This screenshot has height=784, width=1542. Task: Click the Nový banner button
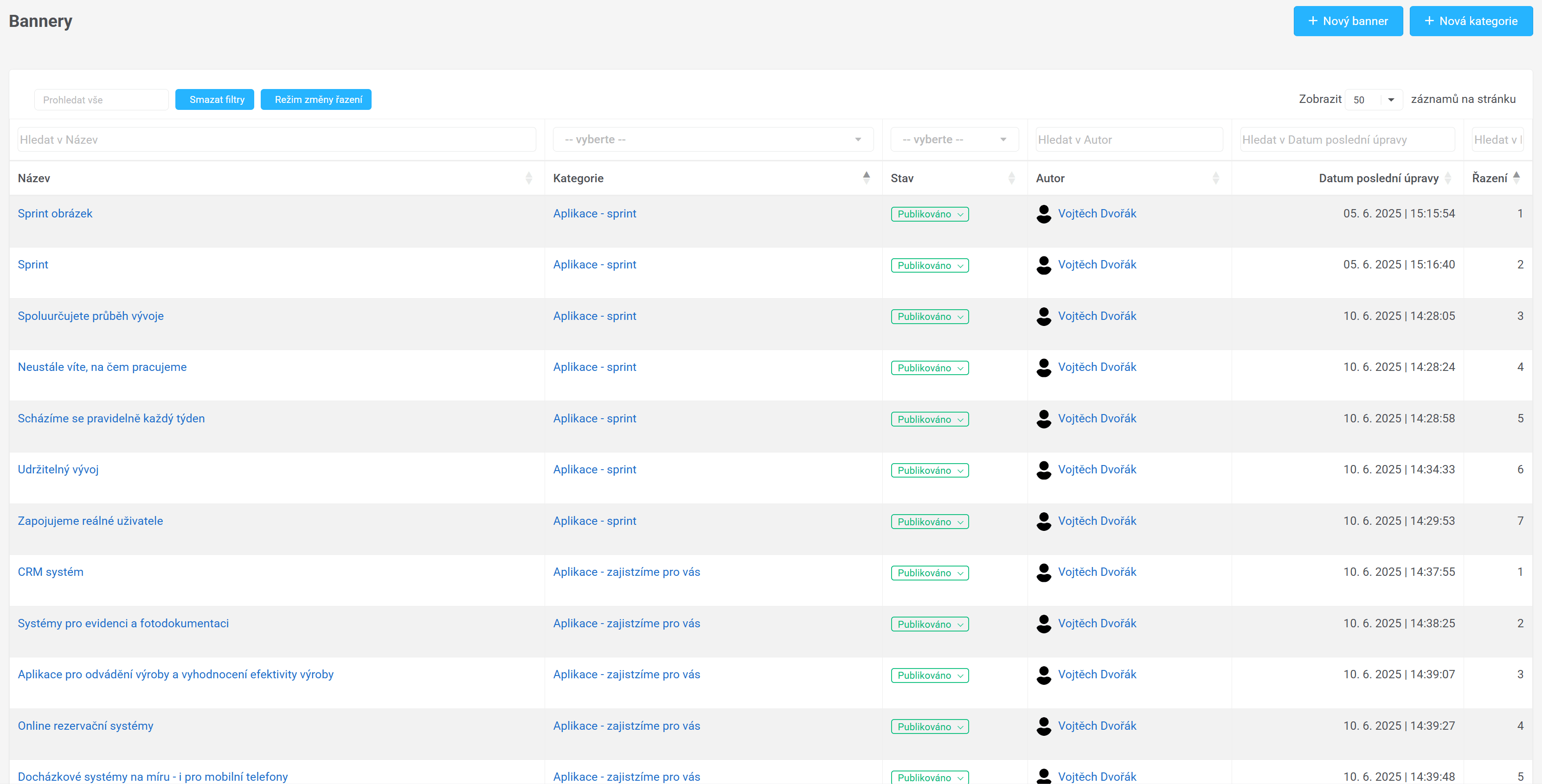coord(1348,21)
